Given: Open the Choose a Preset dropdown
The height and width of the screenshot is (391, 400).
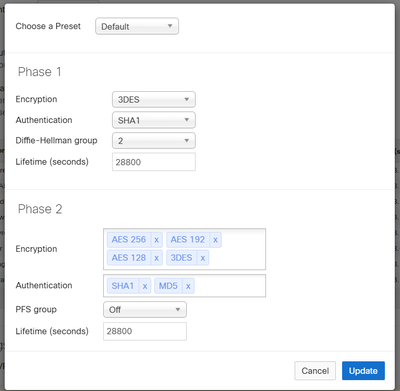Looking at the screenshot, I should tap(137, 26).
